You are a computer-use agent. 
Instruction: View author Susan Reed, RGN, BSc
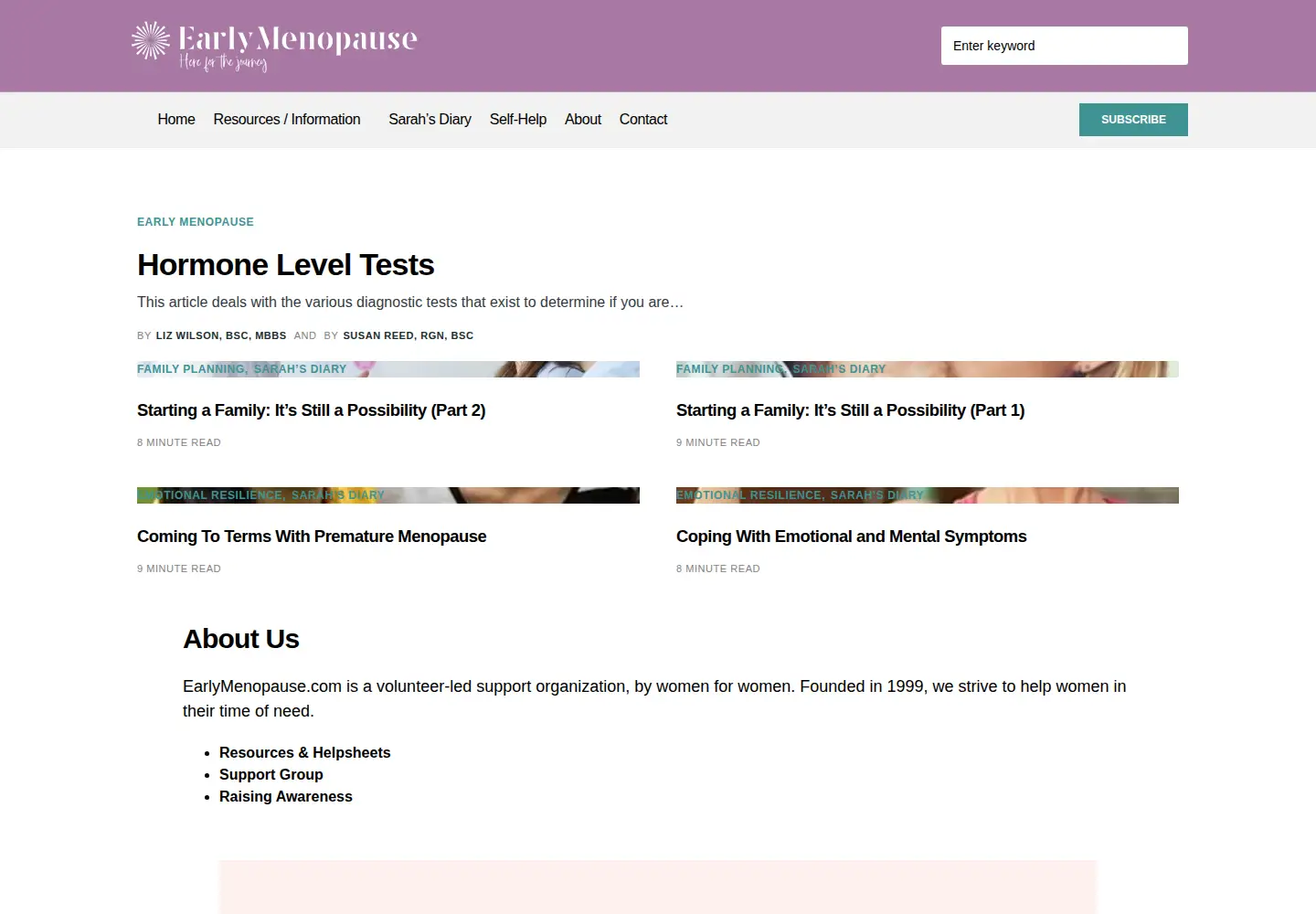pyautogui.click(x=409, y=335)
